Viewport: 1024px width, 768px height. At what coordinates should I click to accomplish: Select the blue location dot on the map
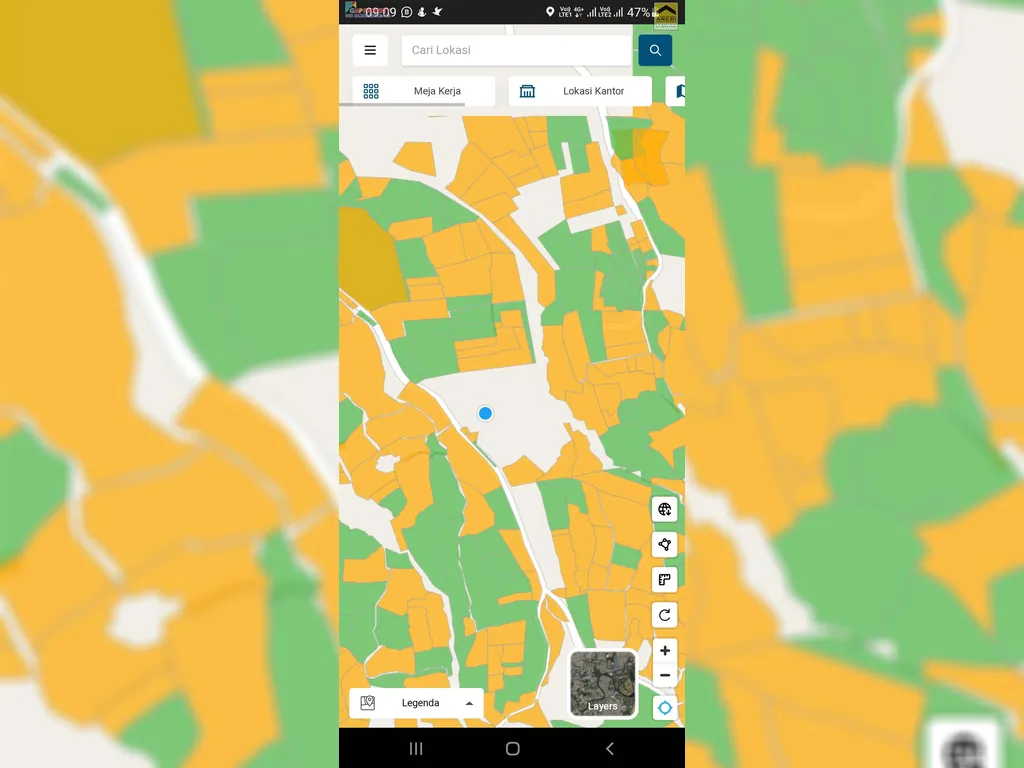click(485, 413)
